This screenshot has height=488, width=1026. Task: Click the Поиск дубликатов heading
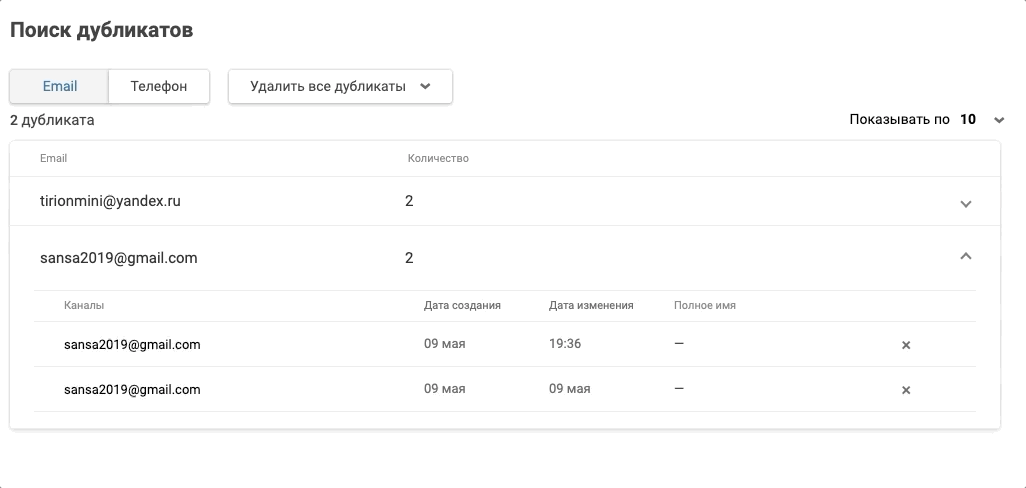click(101, 30)
